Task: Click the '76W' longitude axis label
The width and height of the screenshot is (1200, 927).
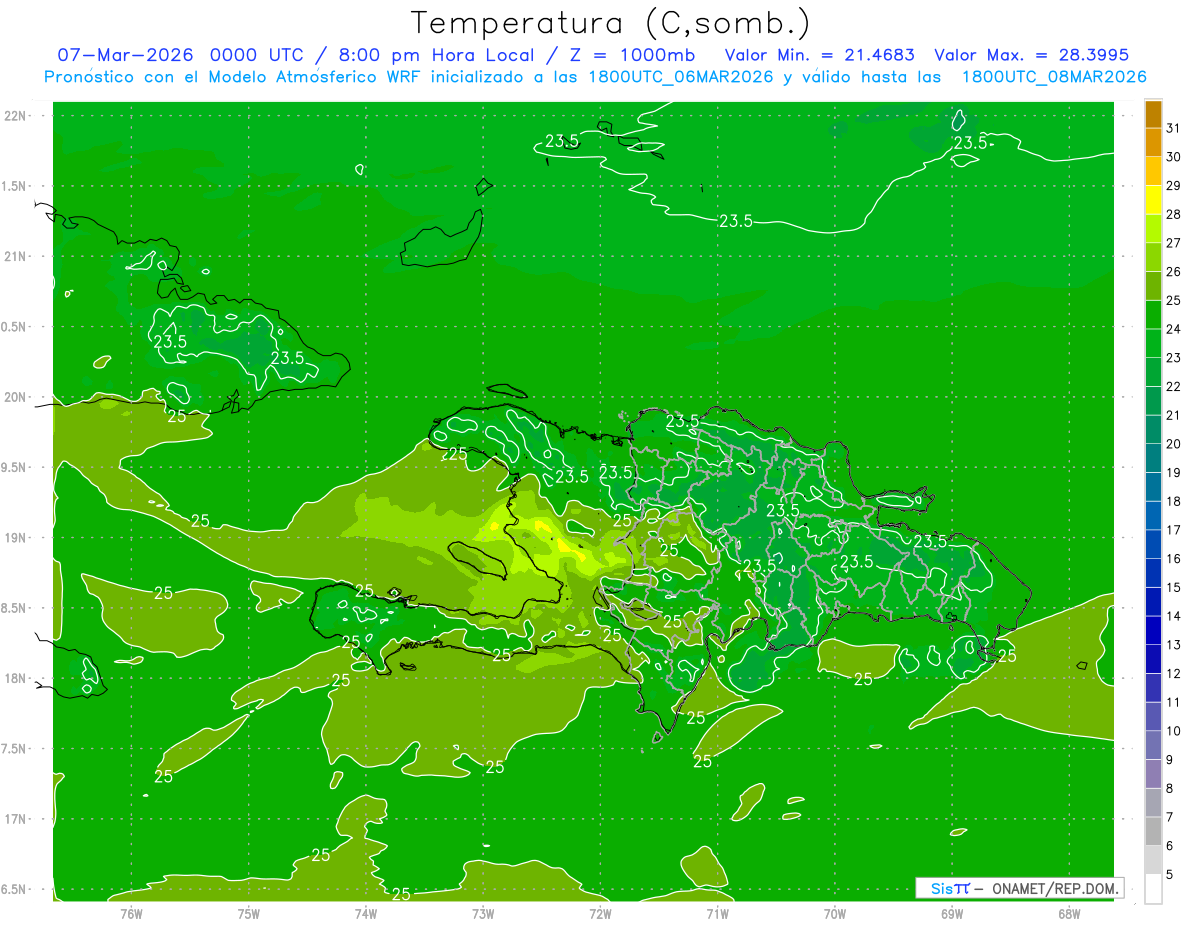Action: tap(131, 913)
